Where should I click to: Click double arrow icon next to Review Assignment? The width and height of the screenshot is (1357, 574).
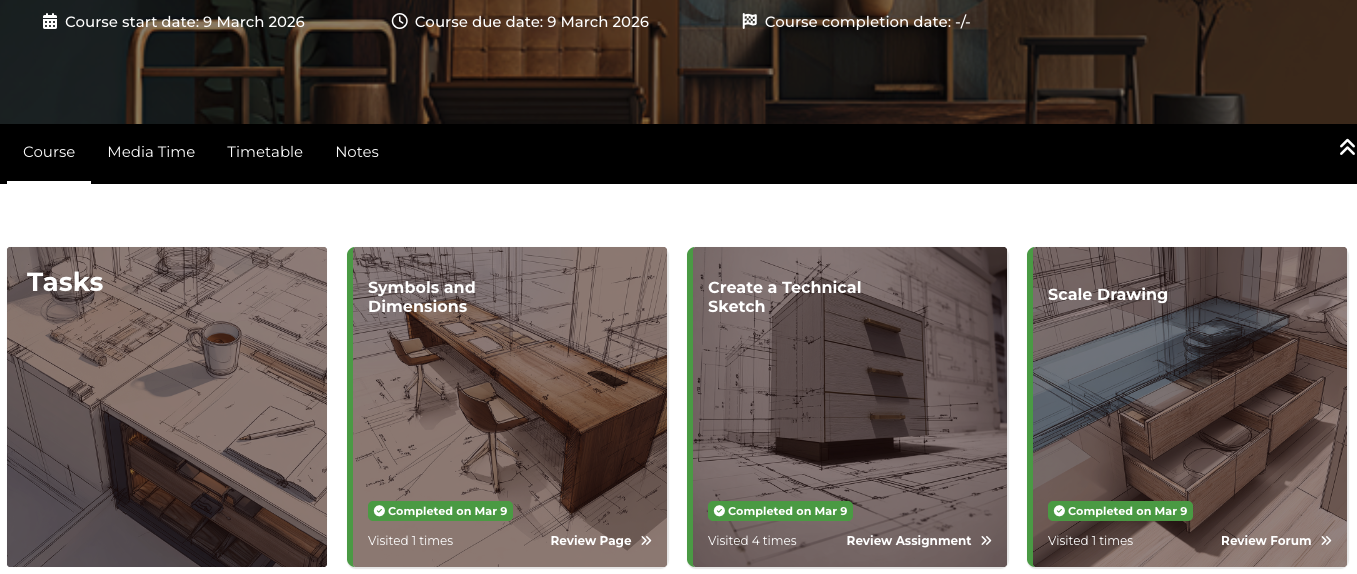(986, 541)
